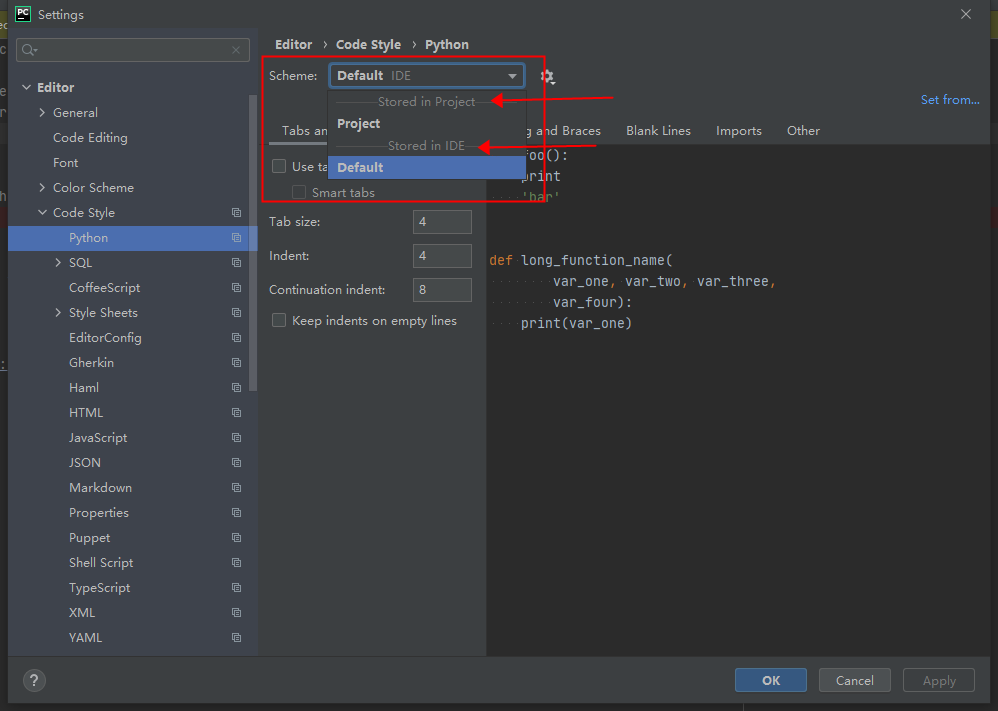
Task: Select Project scheme from dropdown list
Action: [359, 124]
